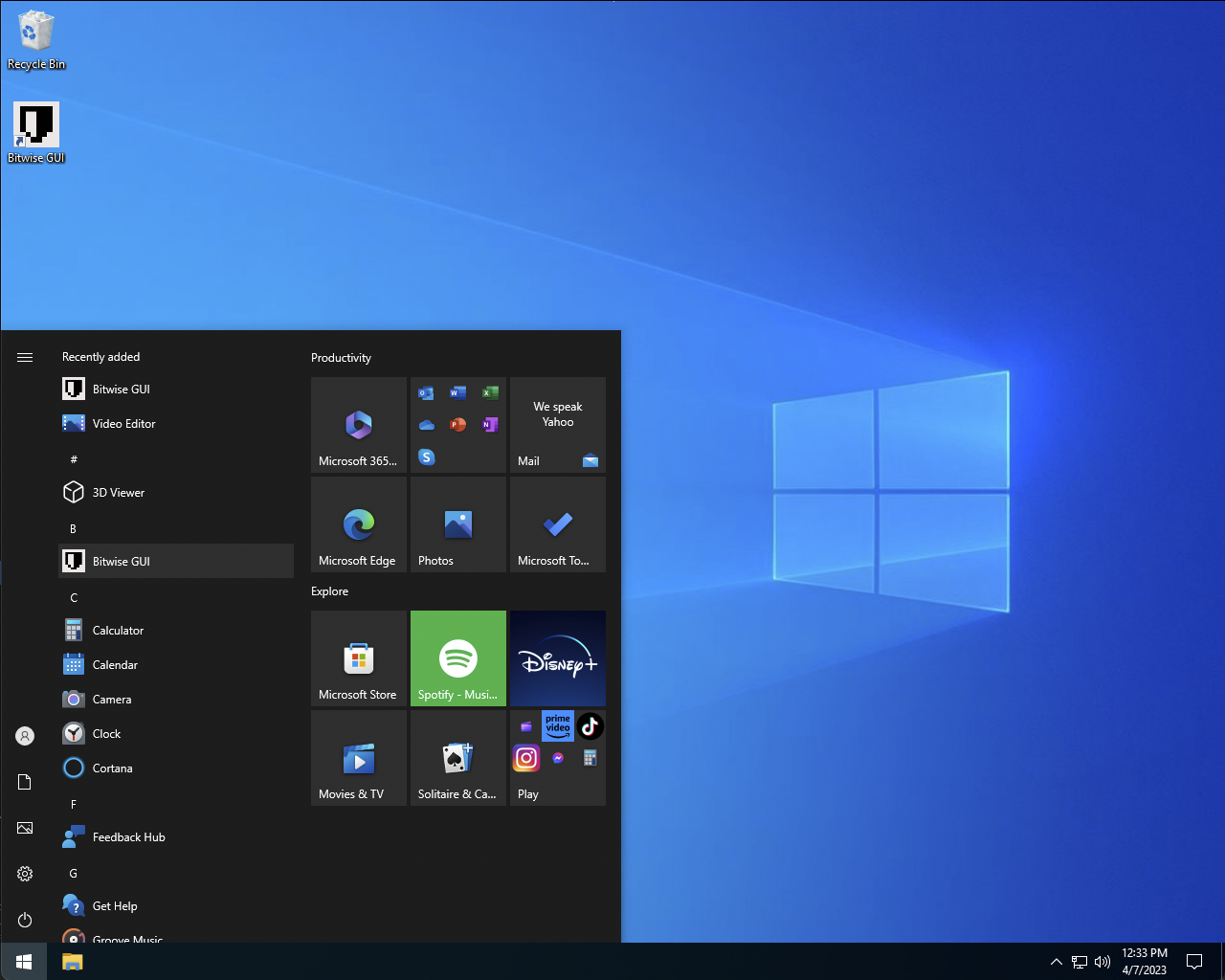The image size is (1225, 980).
Task: Click the letter C group header
Action: (74, 598)
